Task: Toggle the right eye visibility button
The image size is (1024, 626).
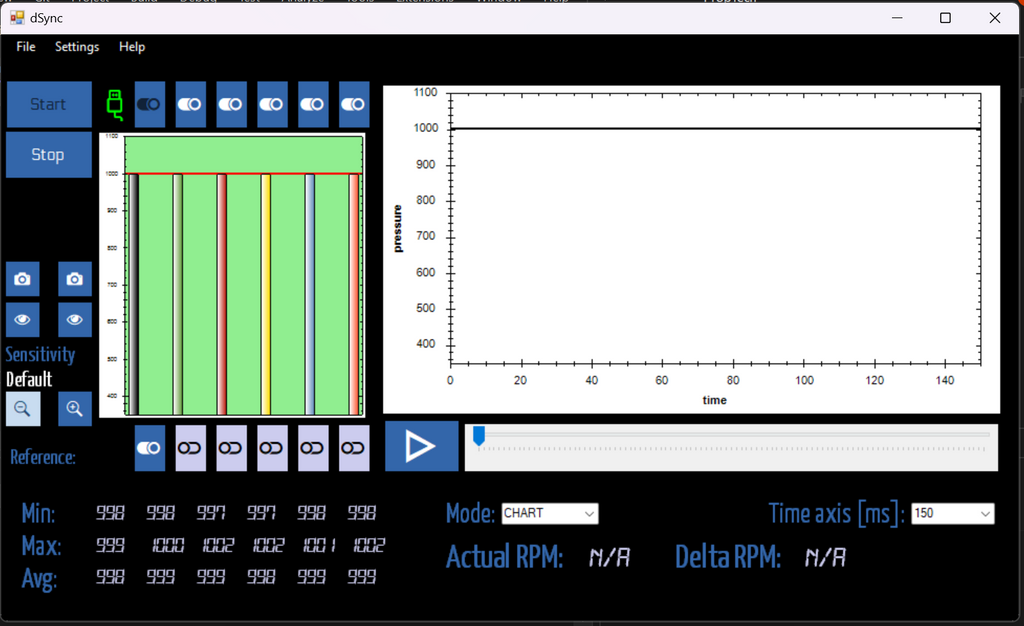Action: [74, 320]
